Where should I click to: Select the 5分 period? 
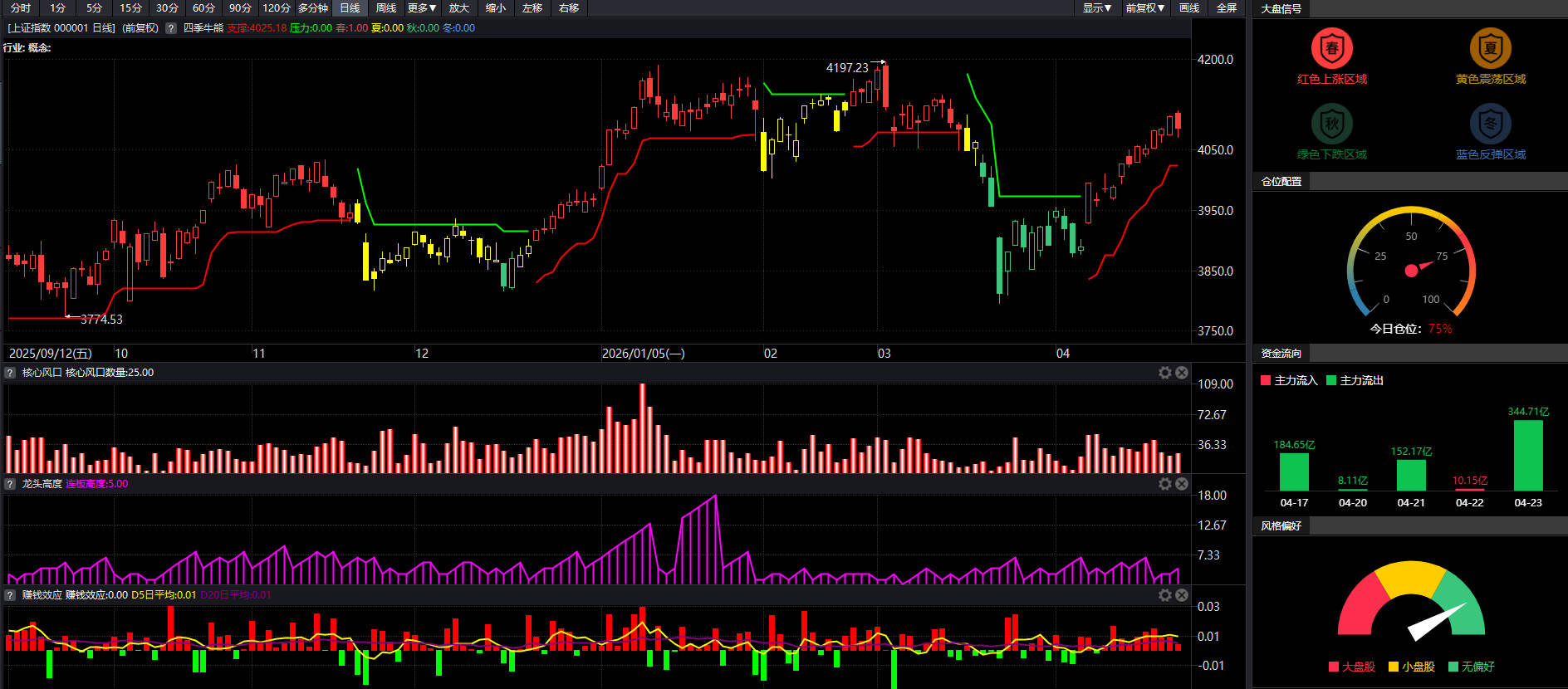94,8
